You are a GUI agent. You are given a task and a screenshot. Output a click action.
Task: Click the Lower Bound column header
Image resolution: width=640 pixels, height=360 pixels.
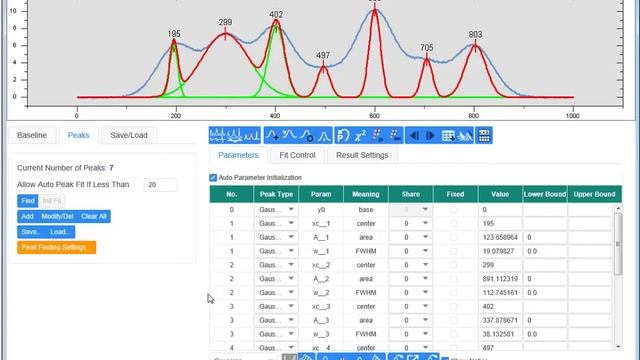click(x=545, y=194)
